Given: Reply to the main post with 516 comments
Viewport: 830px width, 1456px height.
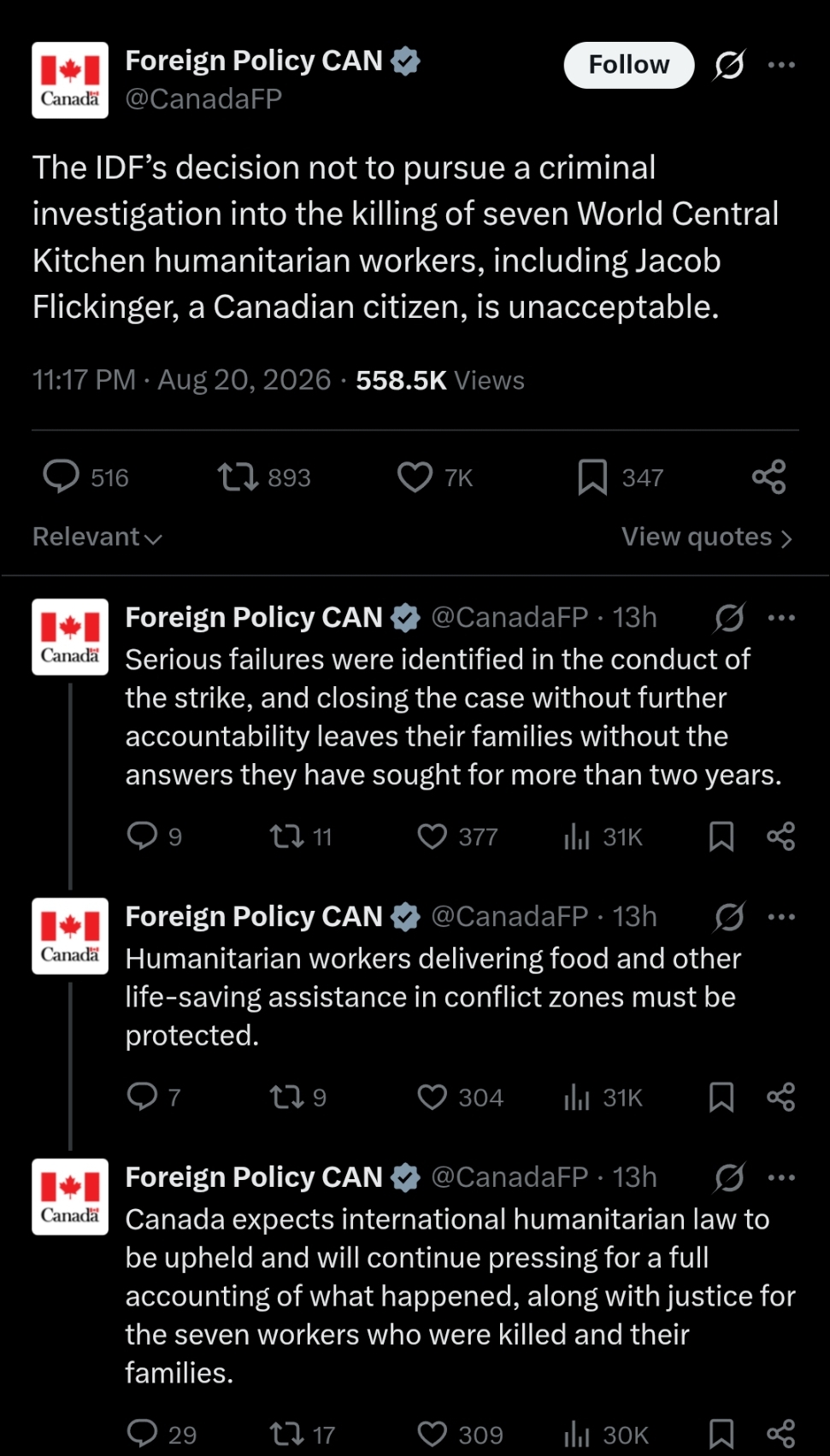Looking at the screenshot, I should point(85,477).
